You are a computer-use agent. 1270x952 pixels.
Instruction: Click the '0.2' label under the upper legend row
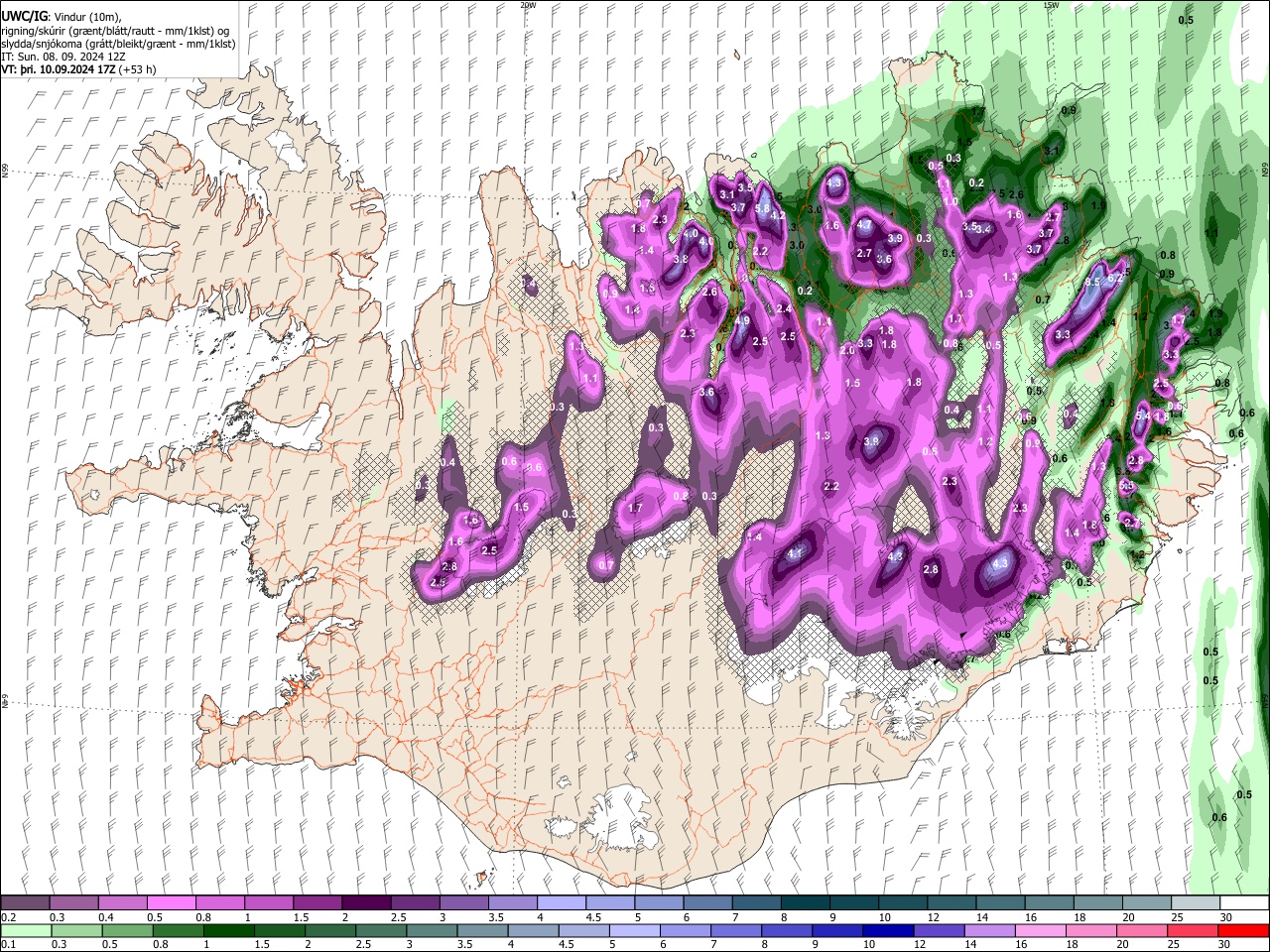(x=7, y=917)
